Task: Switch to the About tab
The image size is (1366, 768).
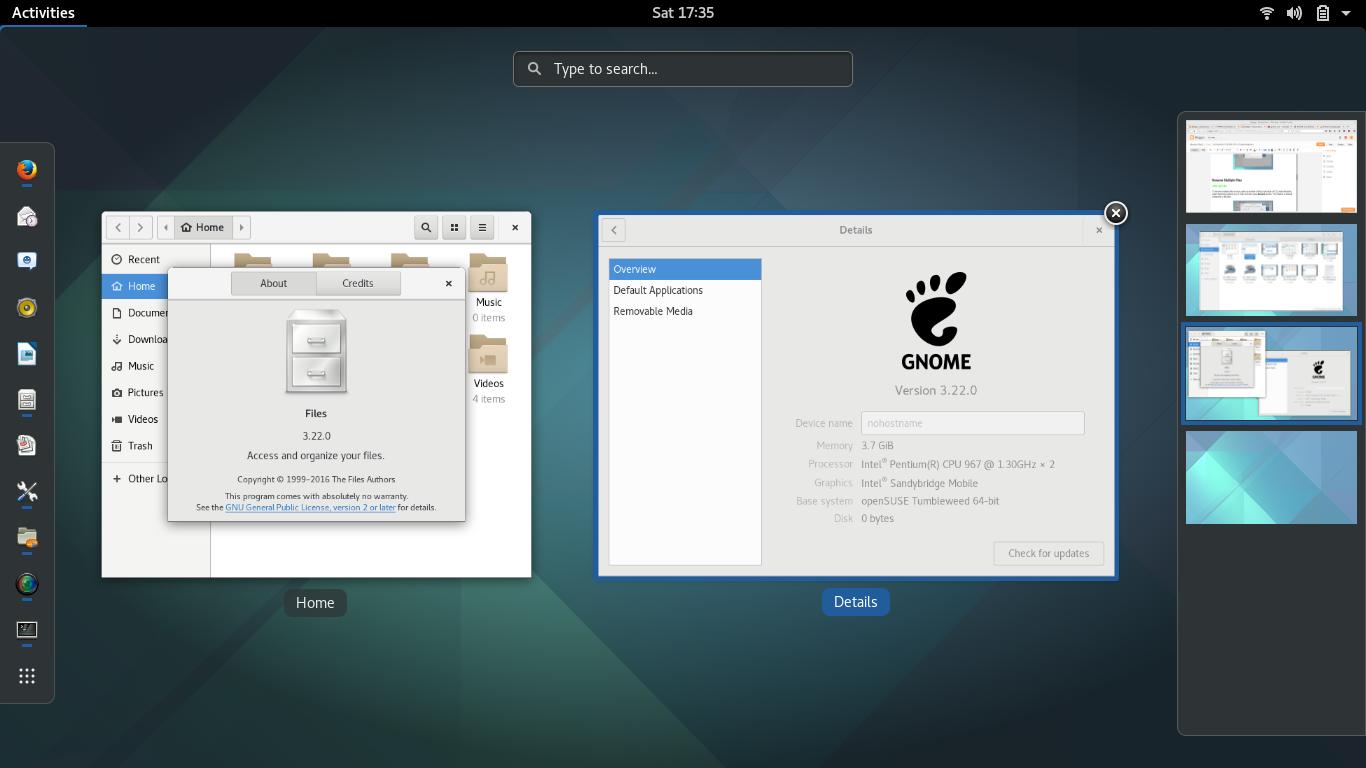Action: tap(273, 283)
